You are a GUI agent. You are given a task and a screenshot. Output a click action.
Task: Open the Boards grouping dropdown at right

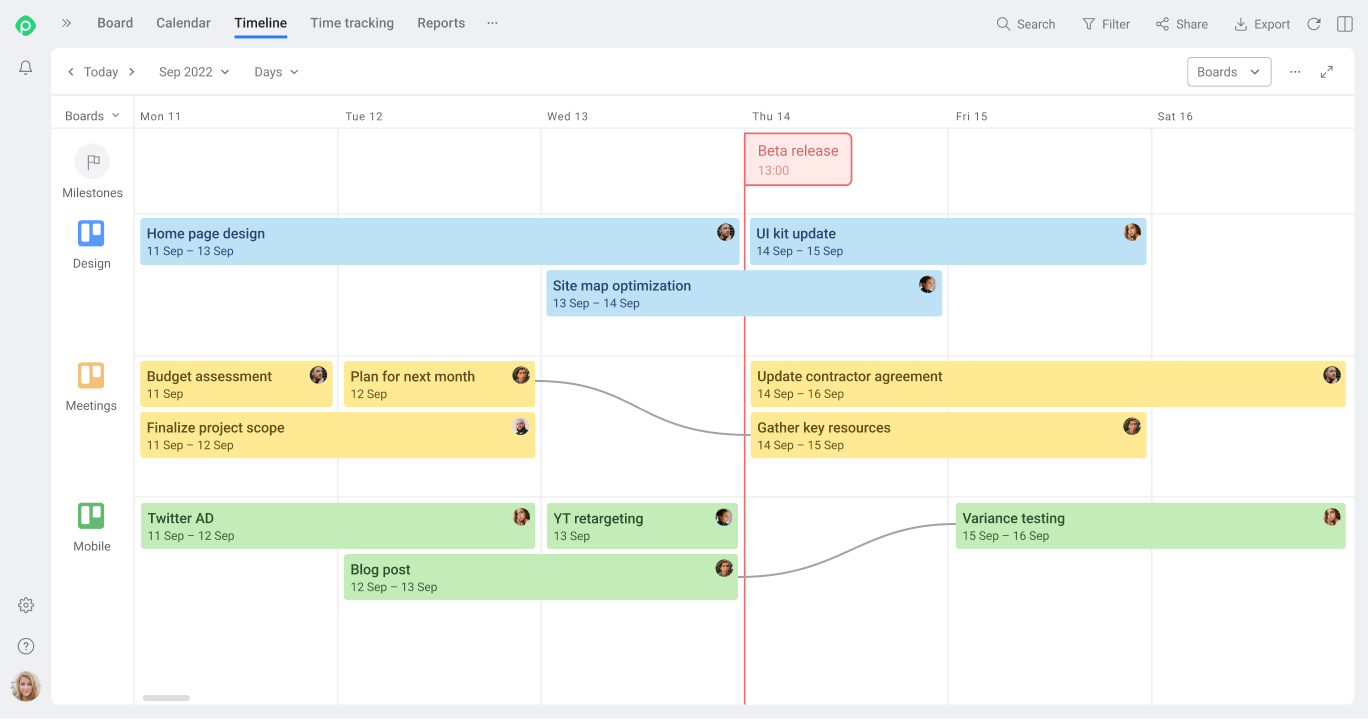[1229, 72]
